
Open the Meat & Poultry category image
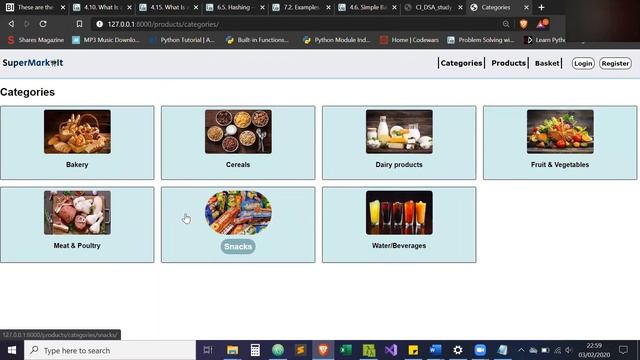click(77, 213)
